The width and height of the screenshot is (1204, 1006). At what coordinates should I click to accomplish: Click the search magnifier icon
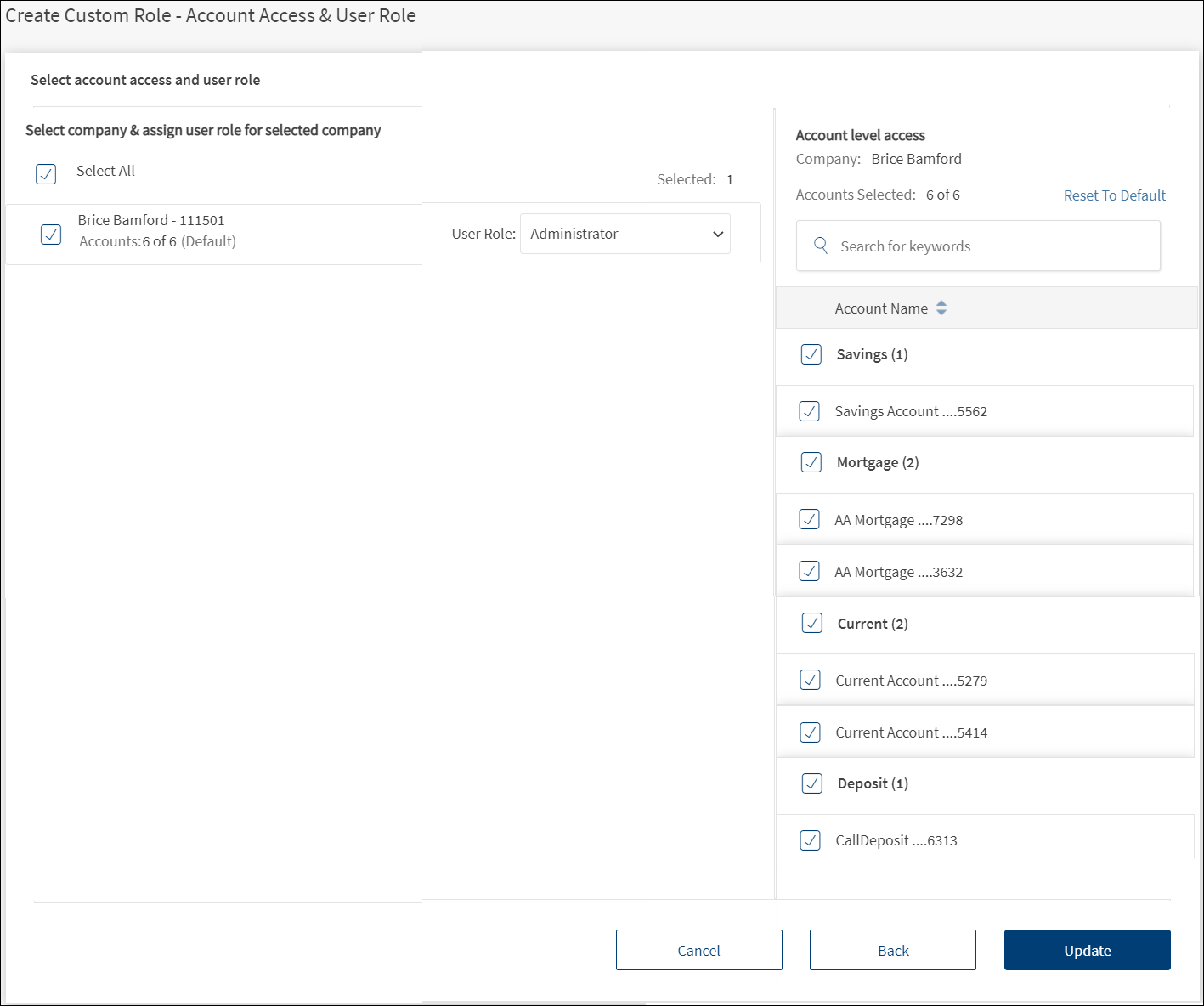821,246
